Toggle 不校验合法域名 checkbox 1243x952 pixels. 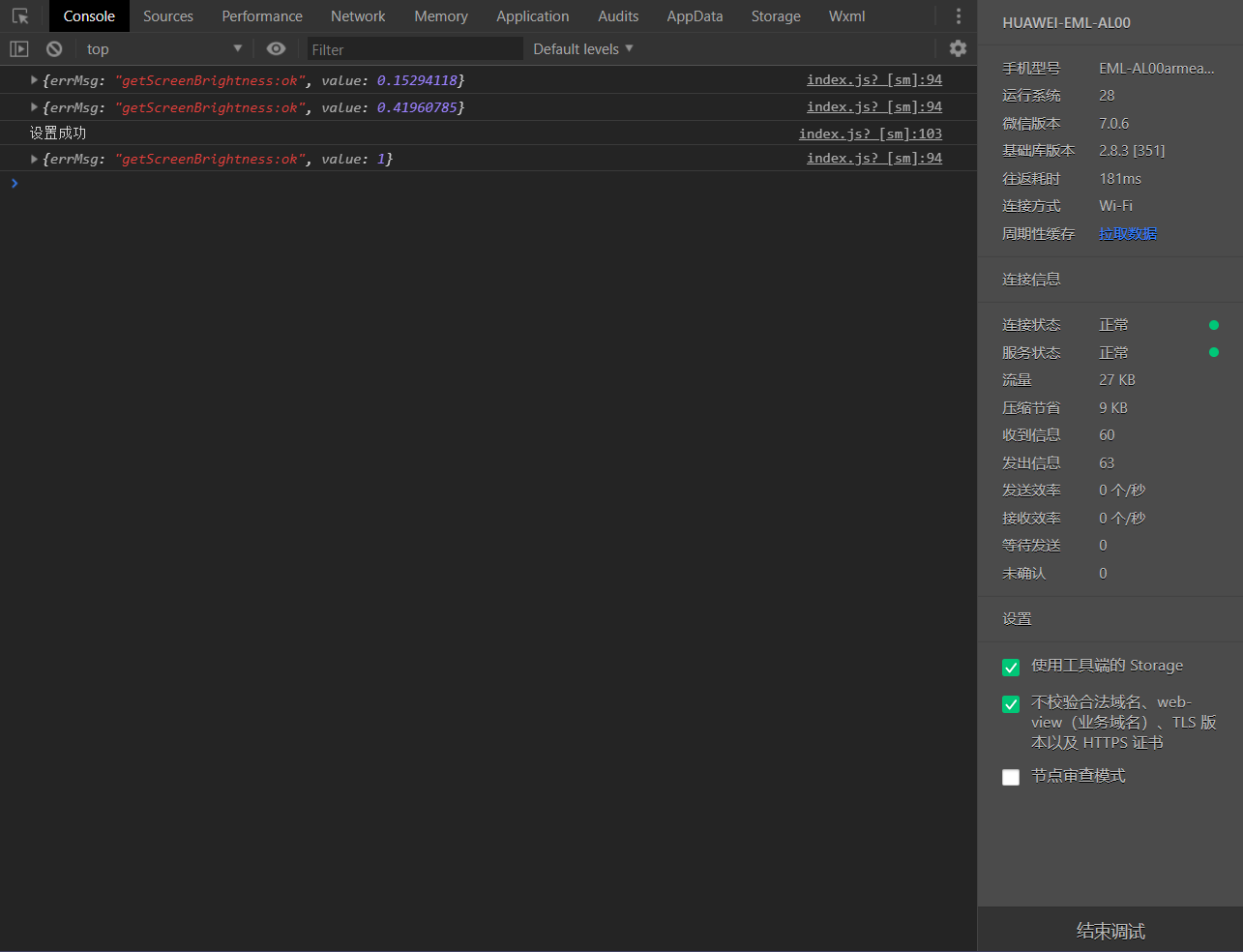click(1011, 704)
